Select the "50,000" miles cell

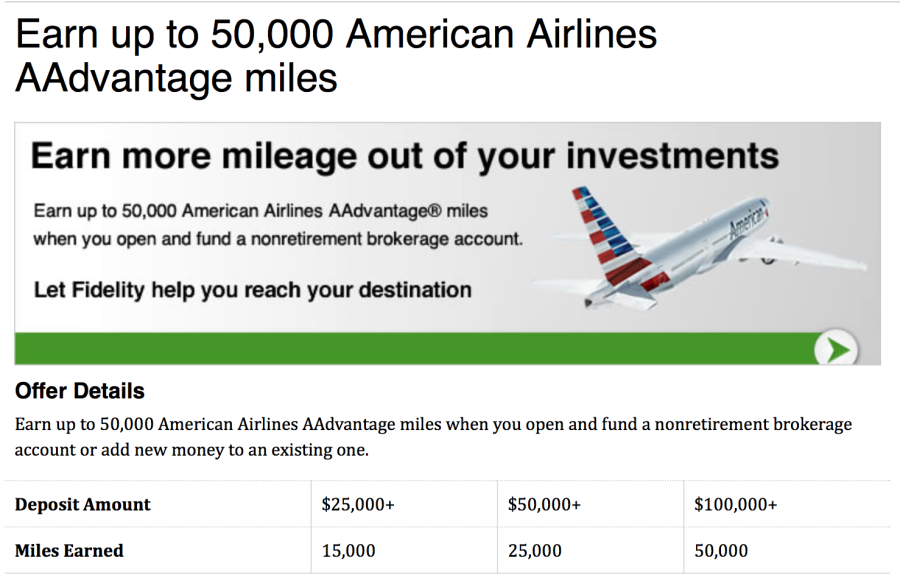click(720, 551)
